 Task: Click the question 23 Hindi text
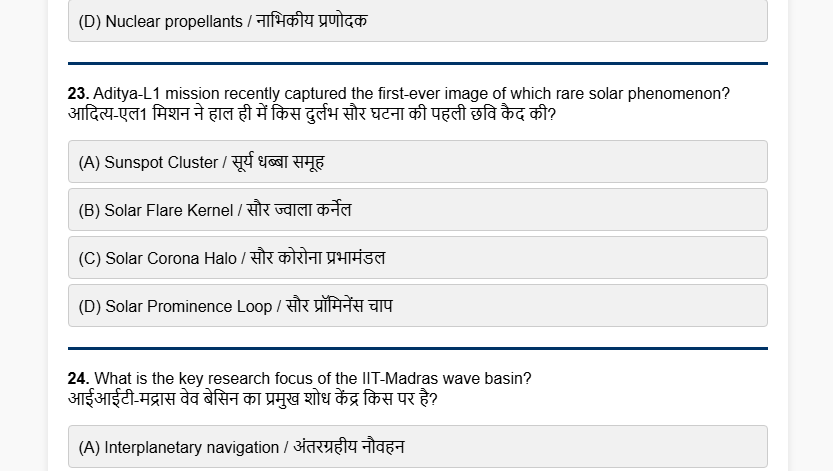312,114
